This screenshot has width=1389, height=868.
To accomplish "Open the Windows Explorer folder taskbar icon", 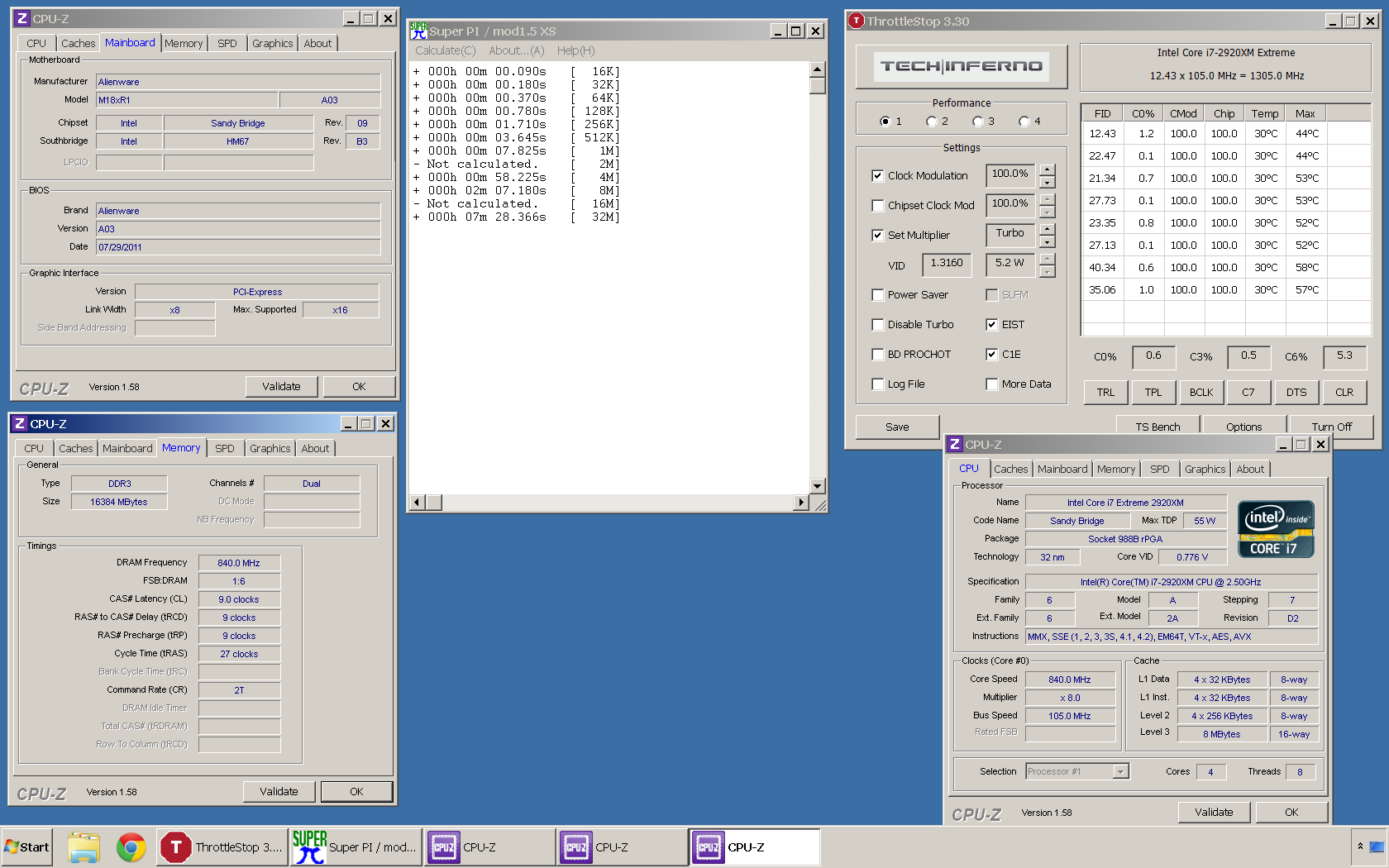I will coord(84,847).
